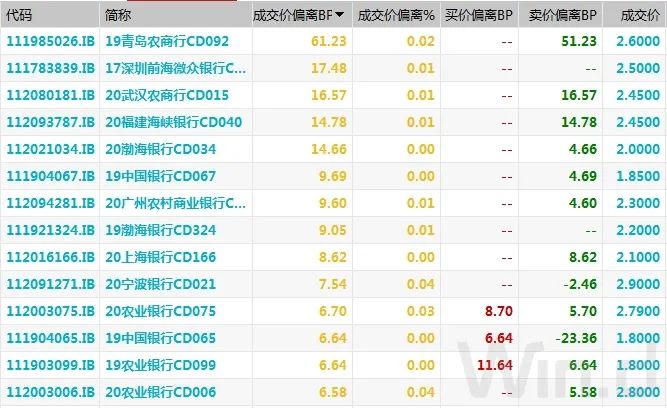This screenshot has width=667, height=408.
Task: Select 20农业银行CD075 name
Action: (x=160, y=311)
